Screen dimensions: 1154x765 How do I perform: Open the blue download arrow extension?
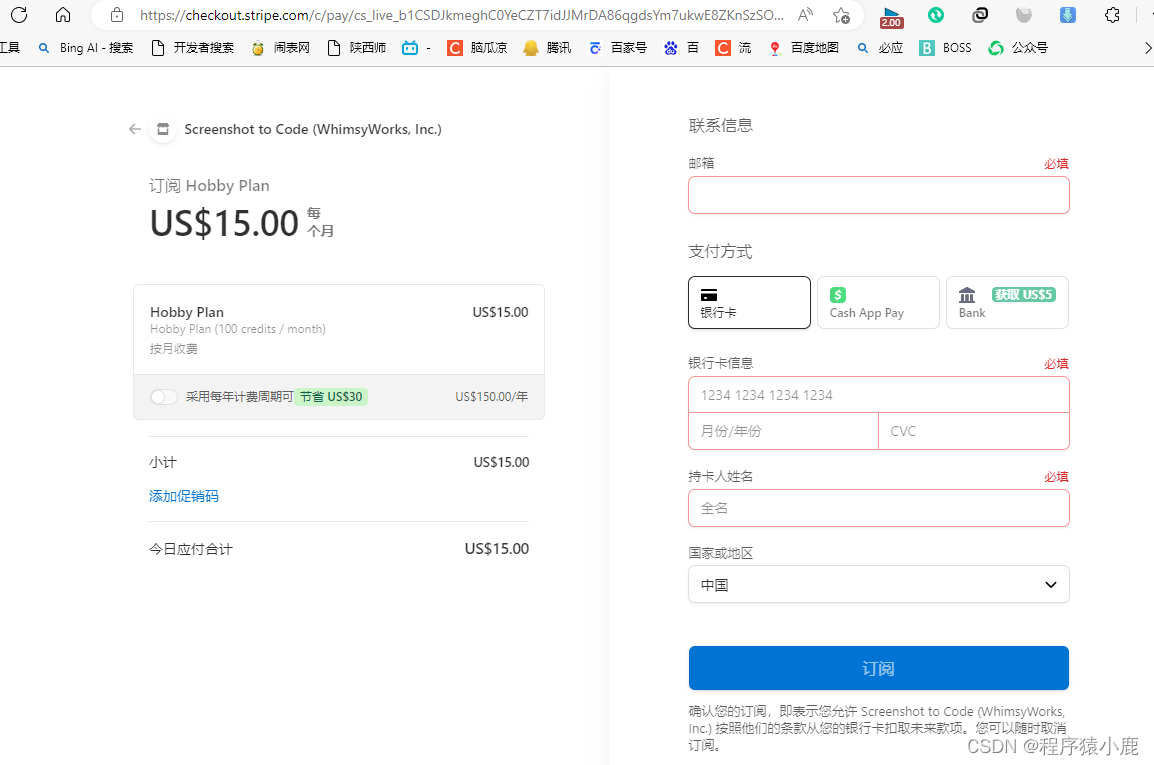point(1068,15)
